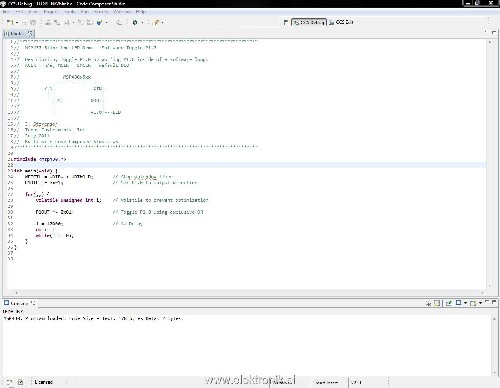Viewport: 500px width, 388px height.
Task: Click the editor horizontal scrollbar
Action: (x=249, y=293)
